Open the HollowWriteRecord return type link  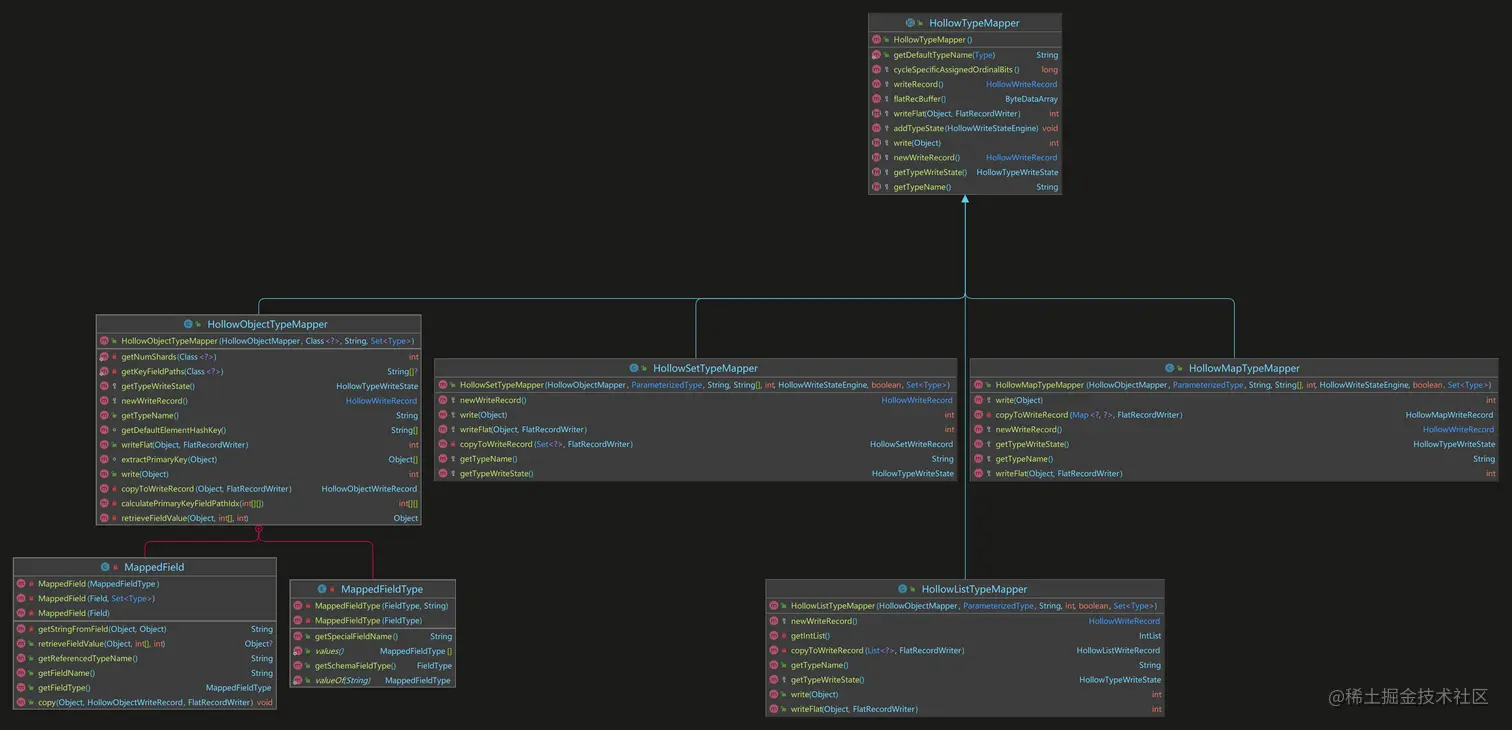pyautogui.click(x=1022, y=83)
